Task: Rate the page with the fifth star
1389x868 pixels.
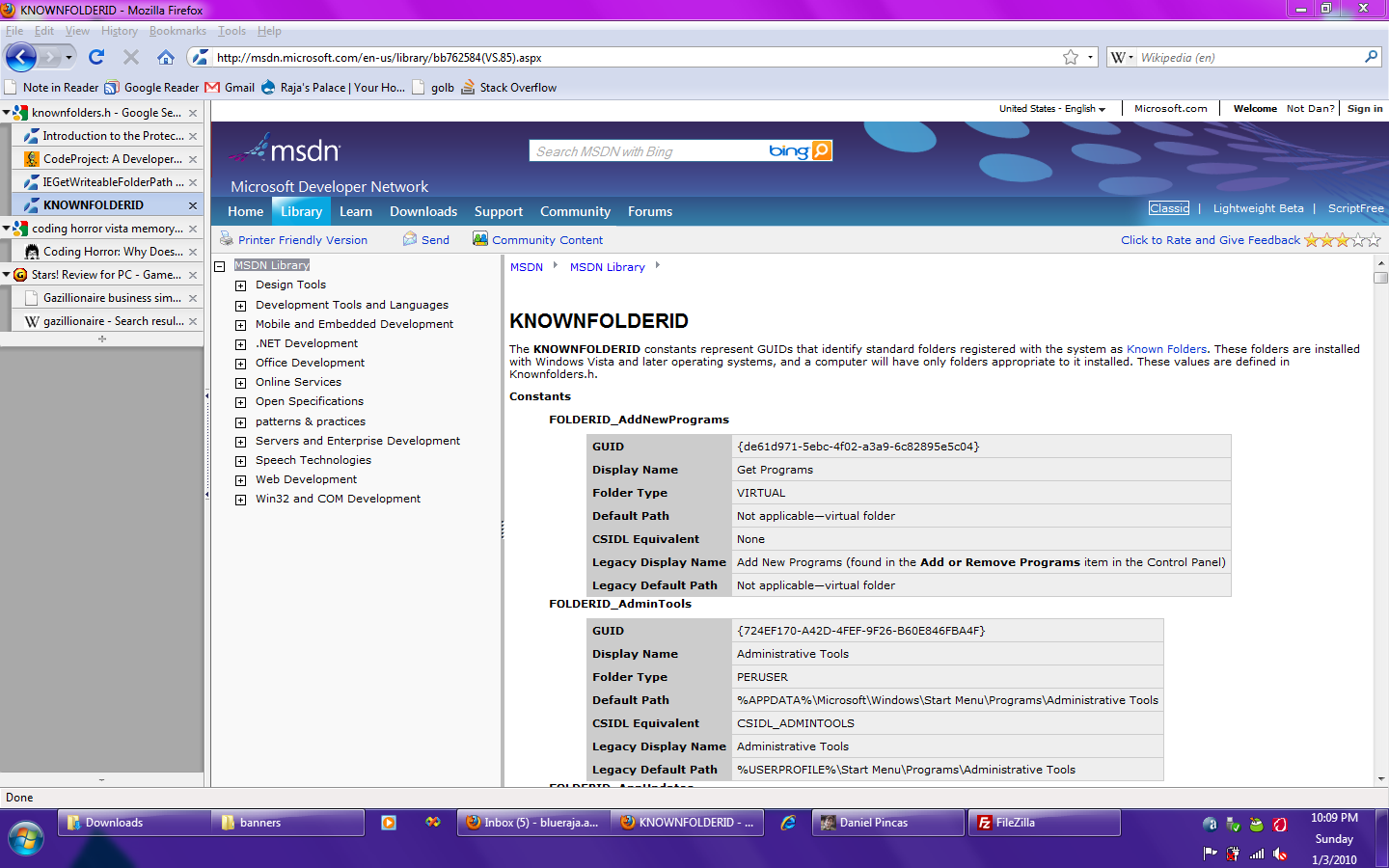Action: coord(1375,239)
